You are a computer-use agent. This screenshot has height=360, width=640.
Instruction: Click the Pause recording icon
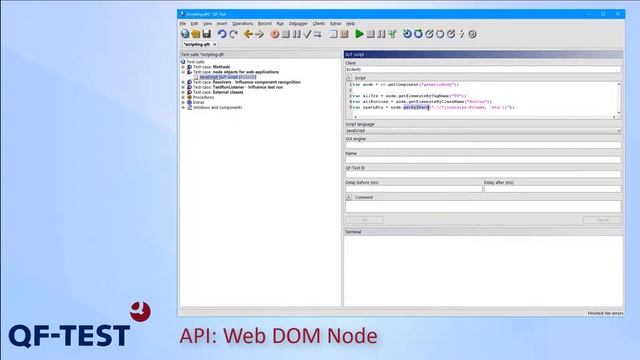click(x=296, y=34)
